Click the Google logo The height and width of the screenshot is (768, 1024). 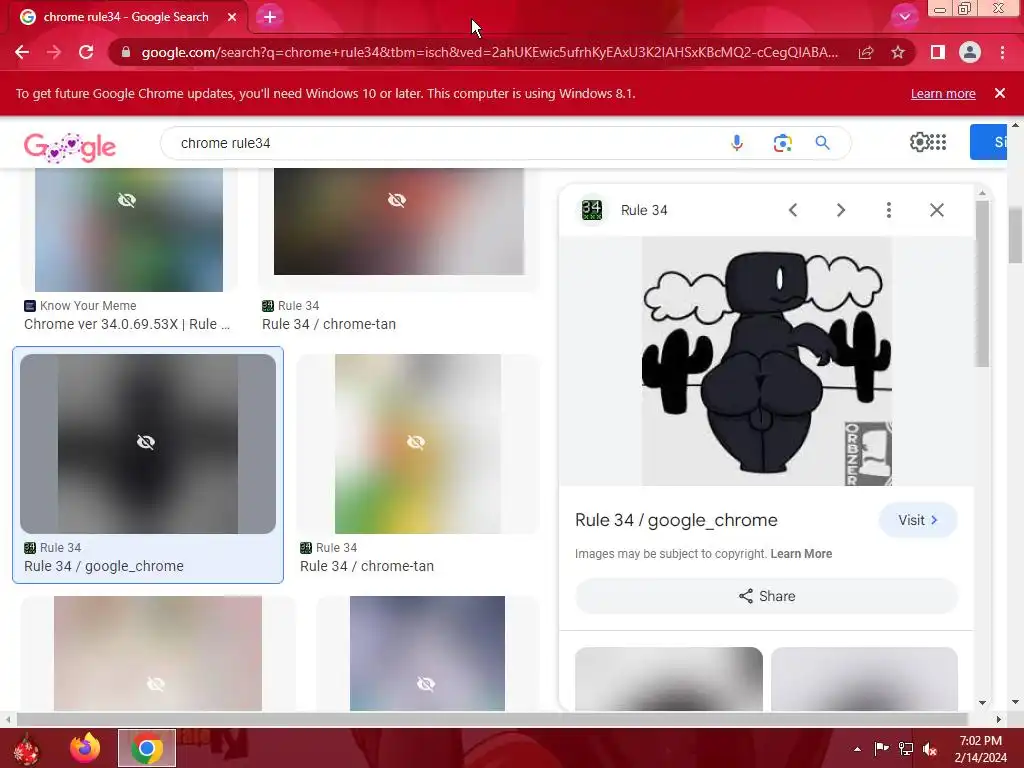(70, 146)
